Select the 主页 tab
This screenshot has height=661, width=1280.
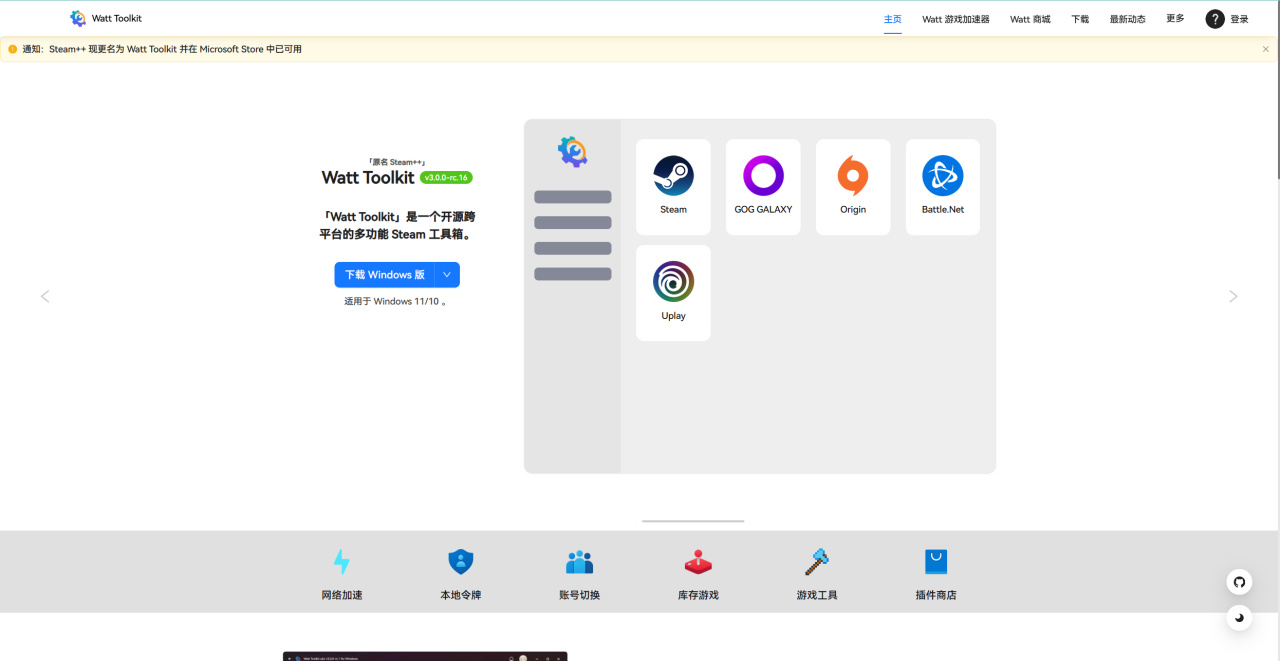893,19
